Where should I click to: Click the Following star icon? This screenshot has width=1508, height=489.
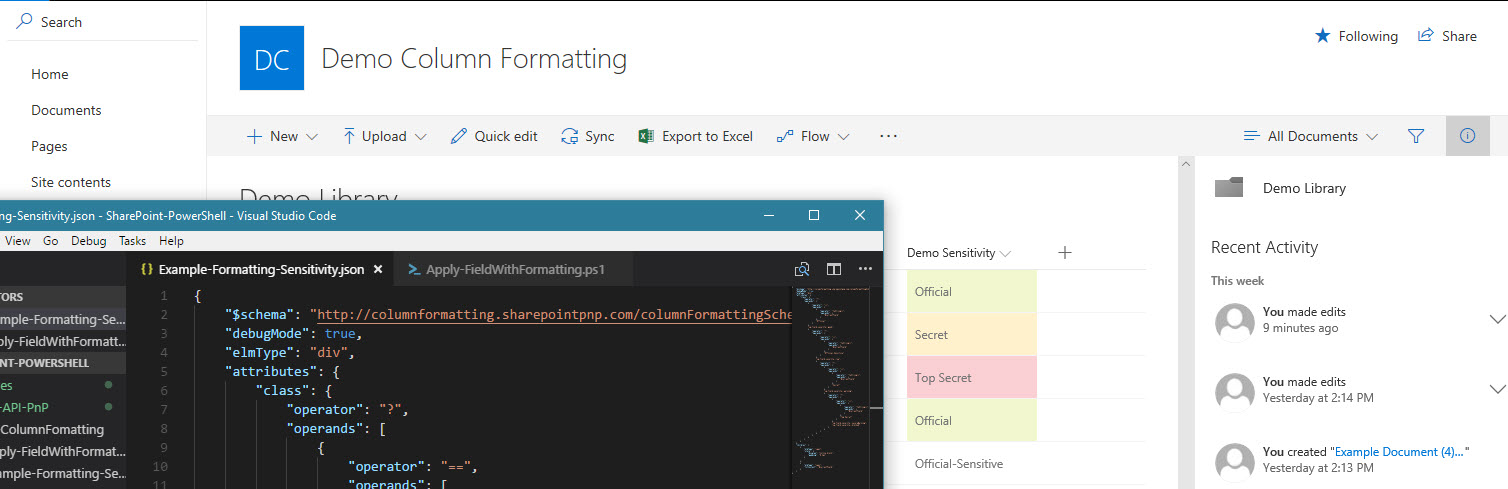pyautogui.click(x=1322, y=36)
